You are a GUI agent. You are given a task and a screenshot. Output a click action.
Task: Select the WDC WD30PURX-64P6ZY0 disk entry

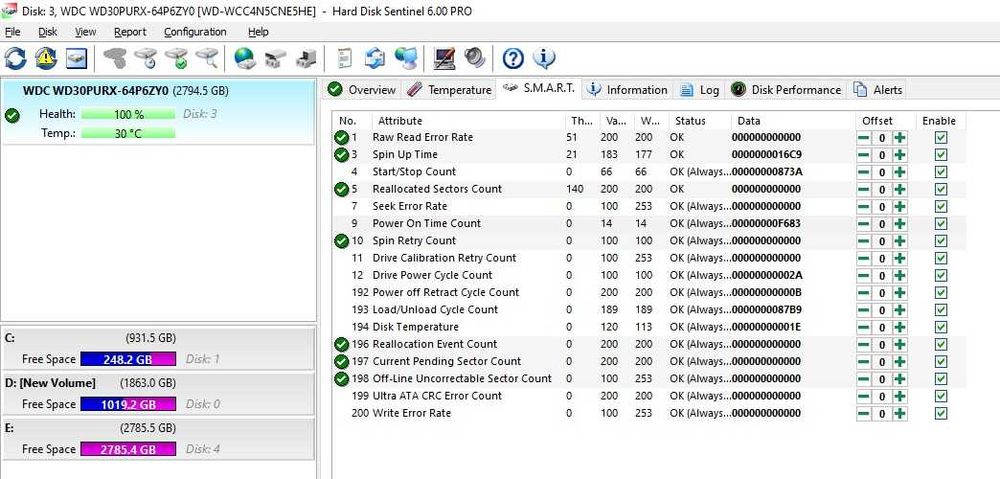[x=158, y=112]
